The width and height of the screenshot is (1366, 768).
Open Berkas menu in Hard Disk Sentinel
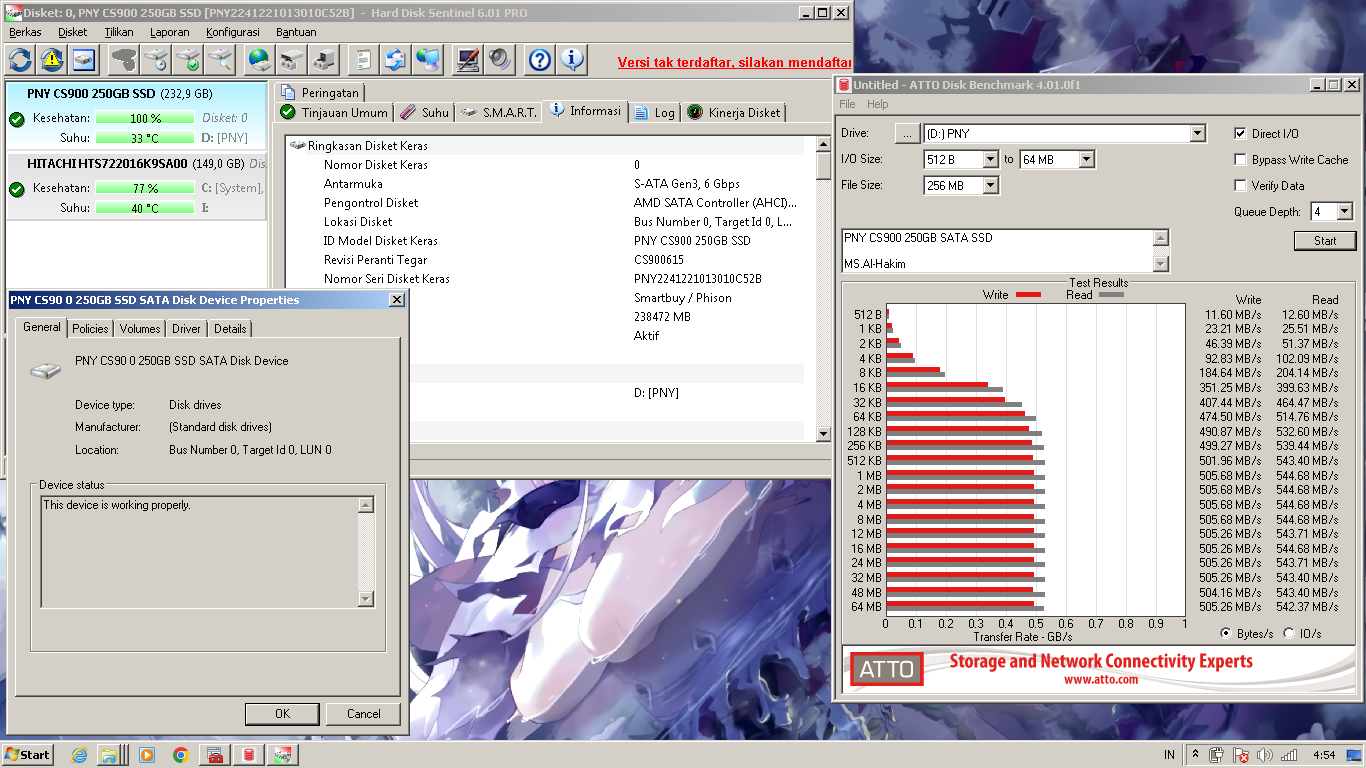pos(25,32)
